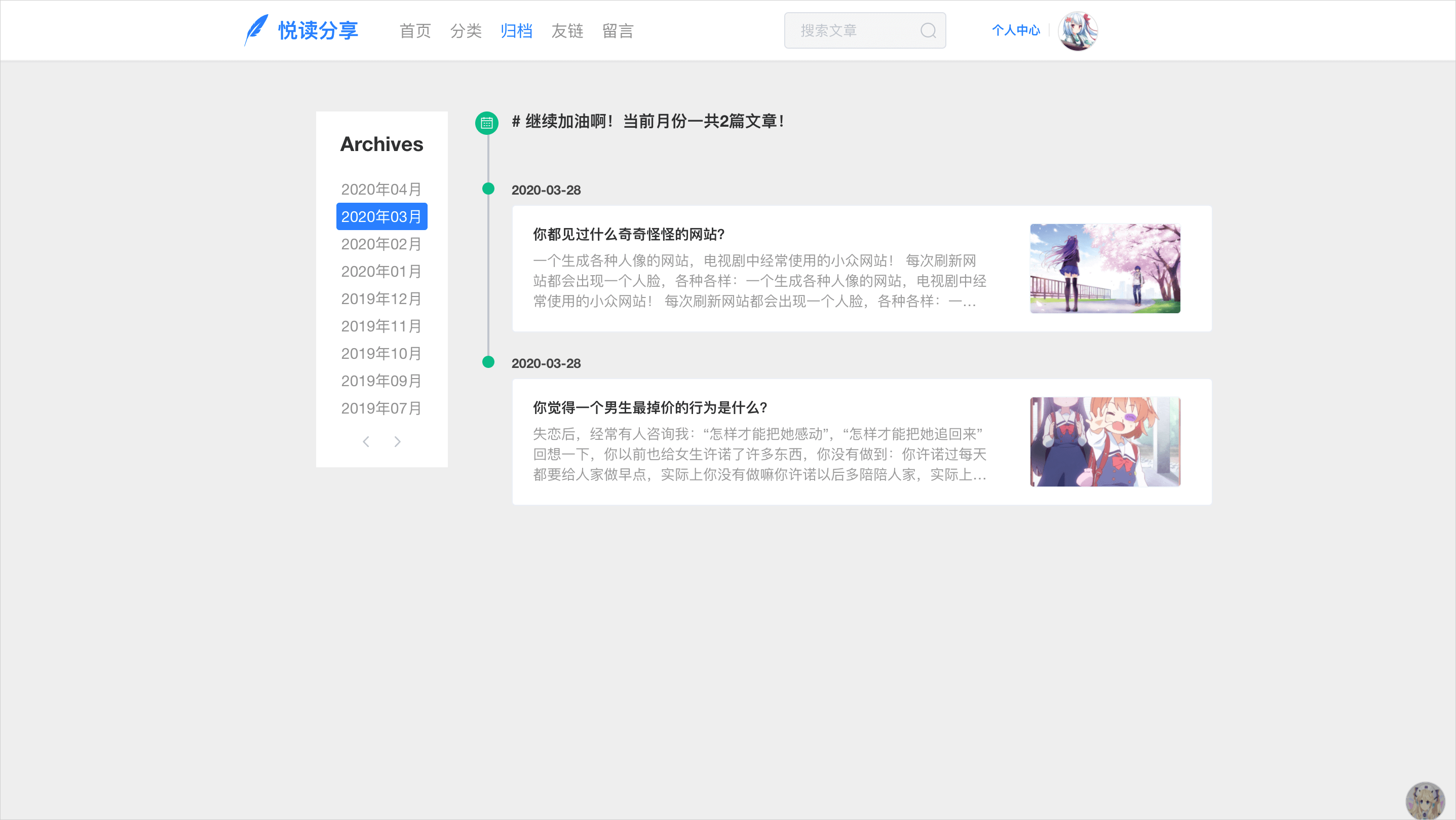Click the 个人中心 link
This screenshot has height=820, width=1456.
(x=1016, y=30)
